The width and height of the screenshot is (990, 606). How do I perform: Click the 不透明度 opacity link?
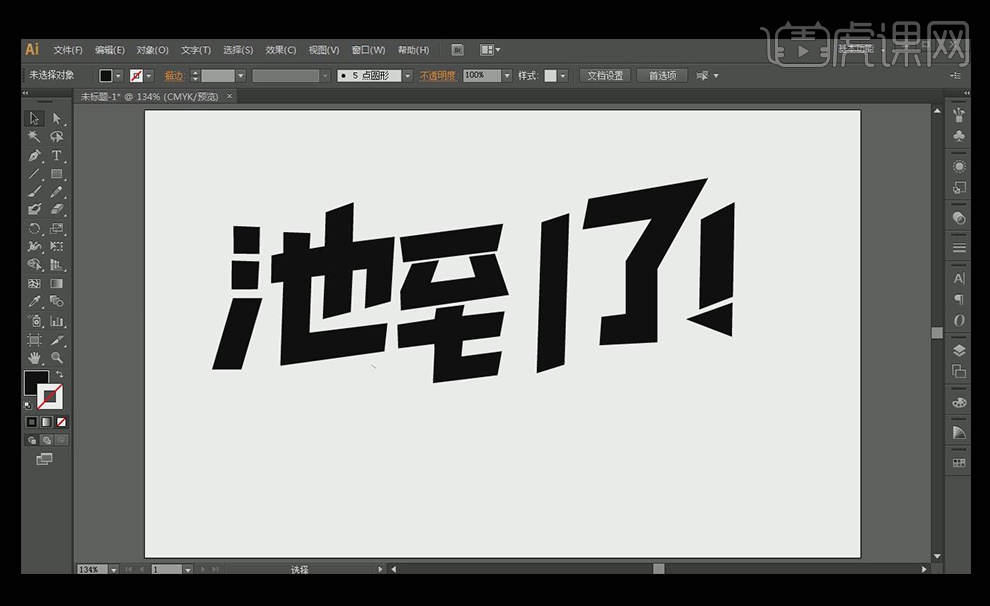[438, 76]
